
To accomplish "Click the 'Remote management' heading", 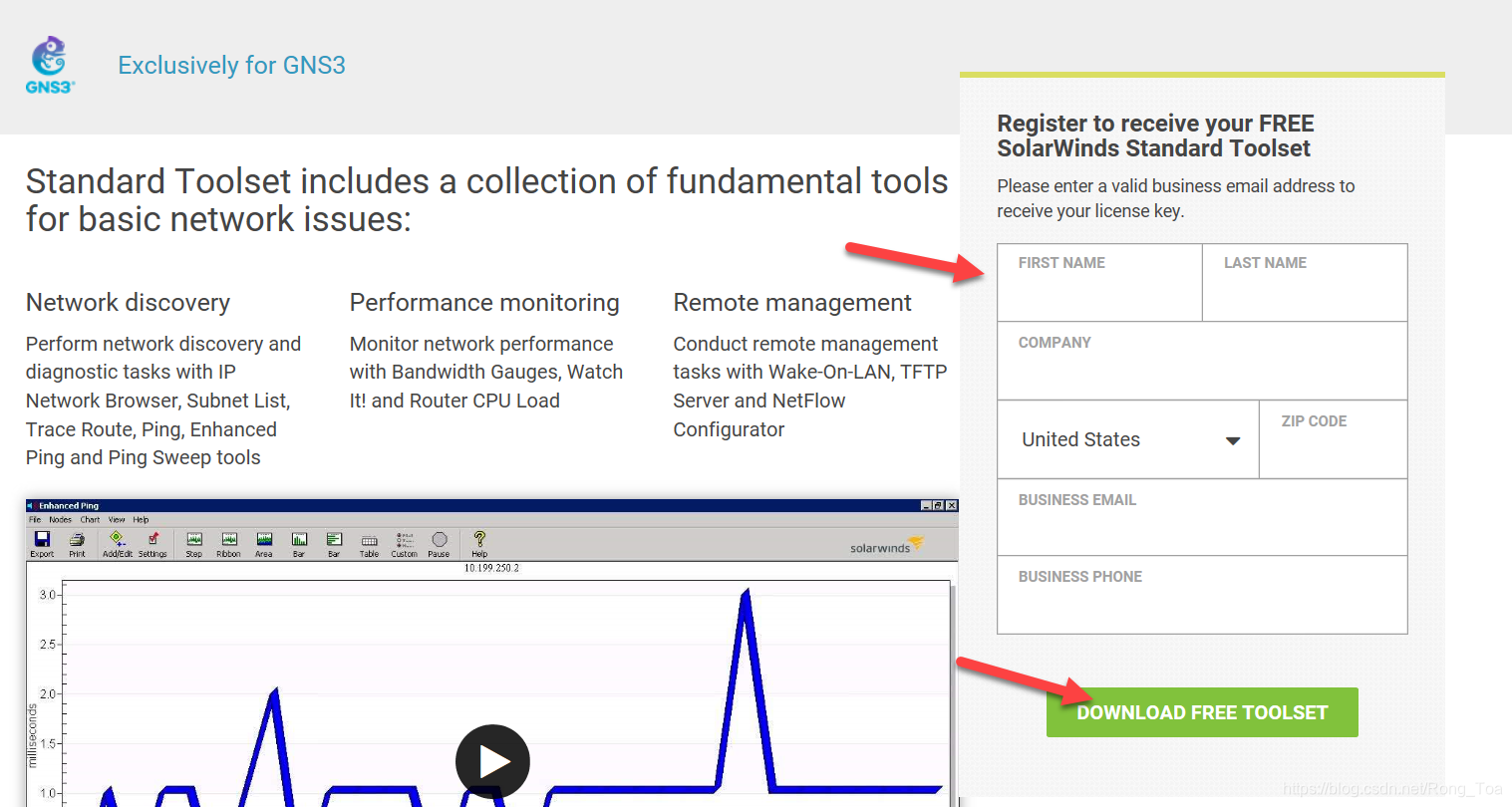I will 792,303.
